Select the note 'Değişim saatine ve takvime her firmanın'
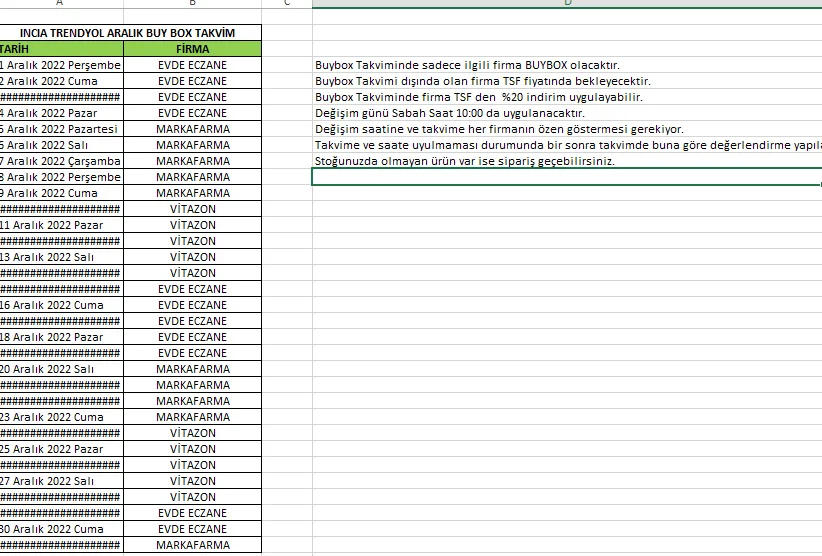This screenshot has height=556, width=822. (x=499, y=129)
